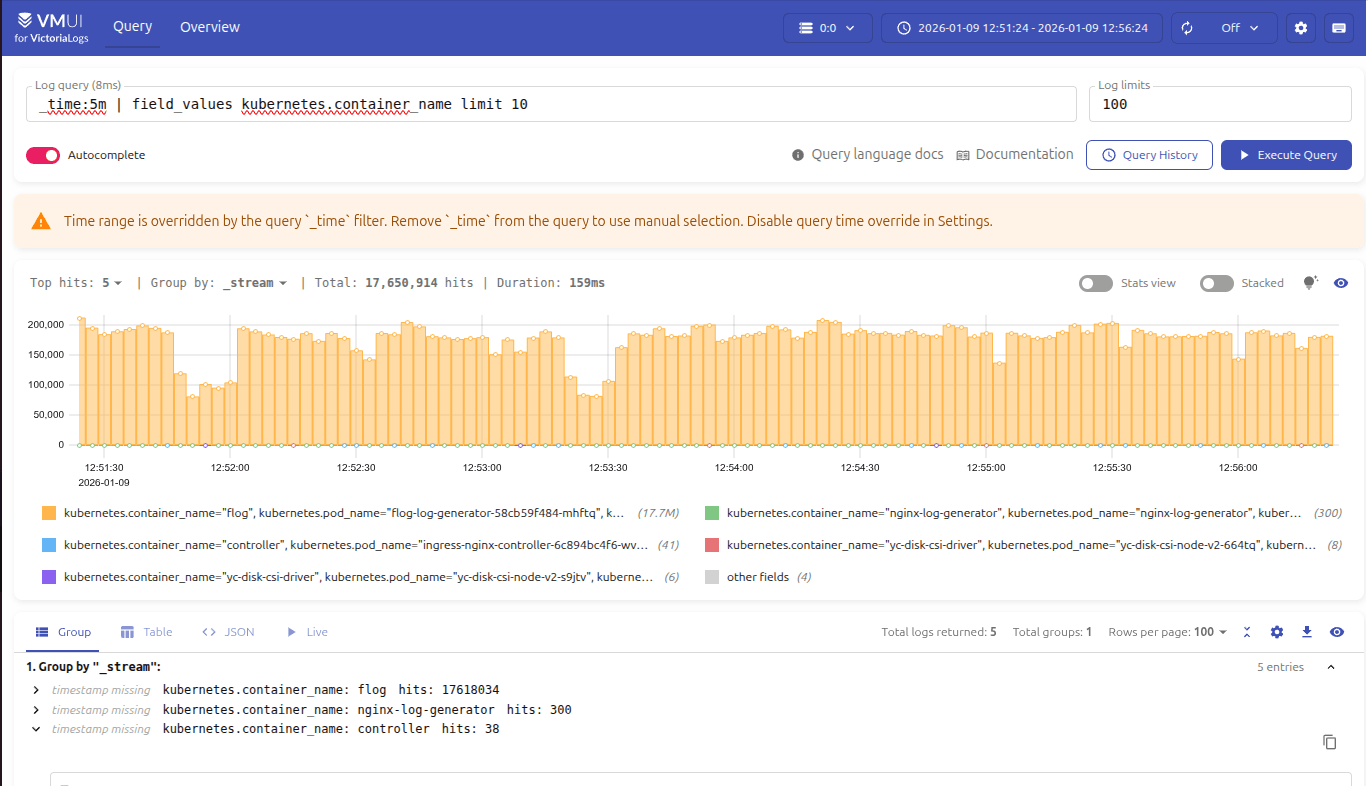Image resolution: width=1368 pixels, height=786 pixels.
Task: Turn on the Stacked chart toggle
Action: point(1217,283)
